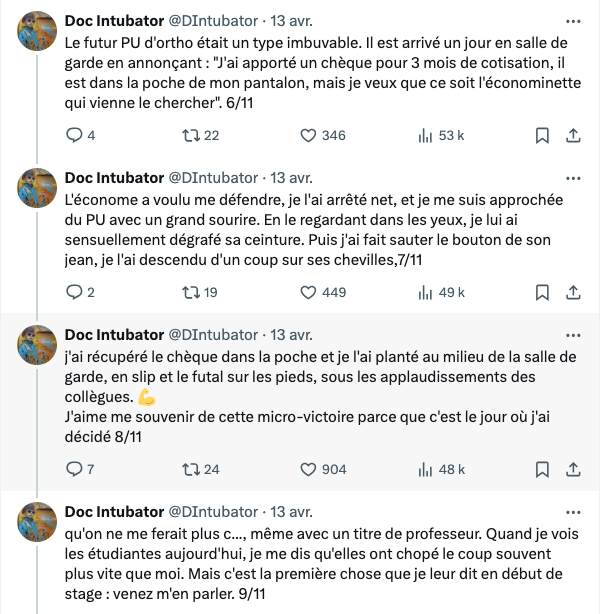Screen dimensions: 600x614
Task: Reply to the tweet with 2 replies
Action: pos(74,292)
